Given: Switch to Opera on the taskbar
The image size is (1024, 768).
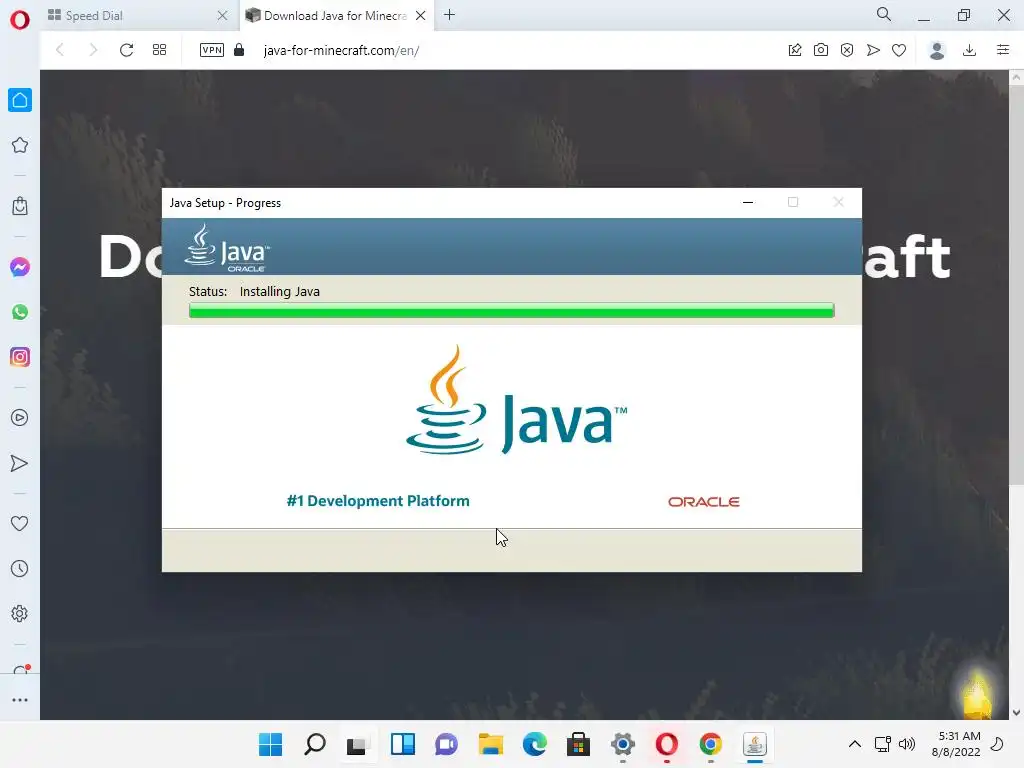Looking at the screenshot, I should pyautogui.click(x=667, y=744).
